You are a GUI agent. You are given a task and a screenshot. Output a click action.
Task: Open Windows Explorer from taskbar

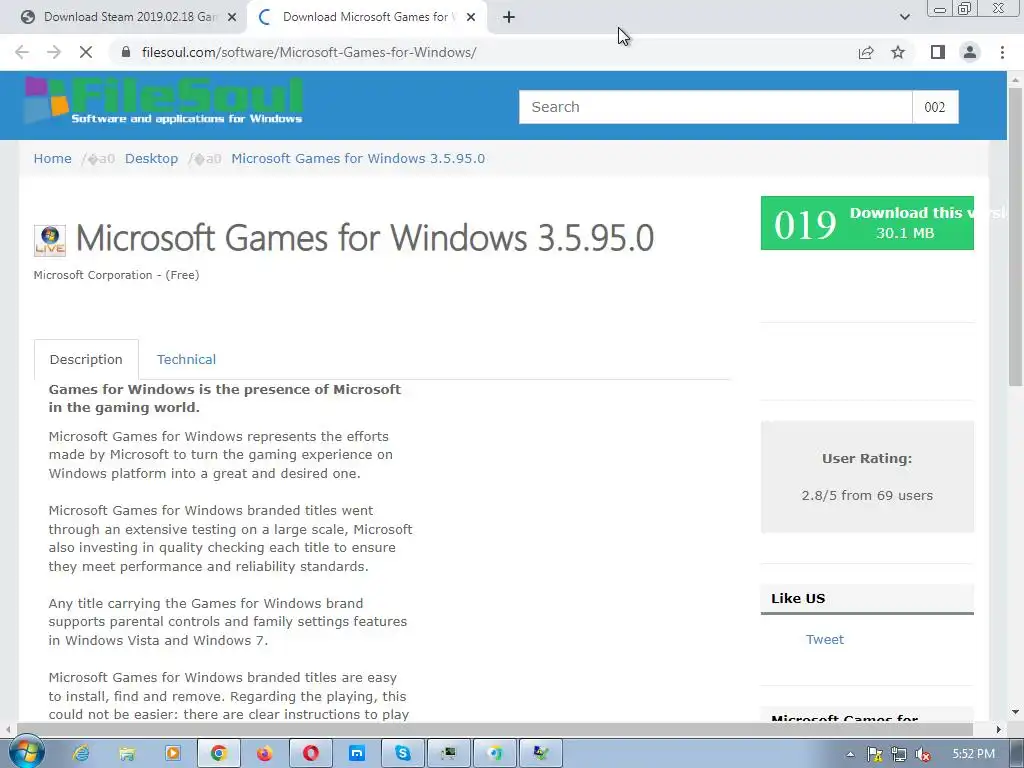[x=127, y=753]
